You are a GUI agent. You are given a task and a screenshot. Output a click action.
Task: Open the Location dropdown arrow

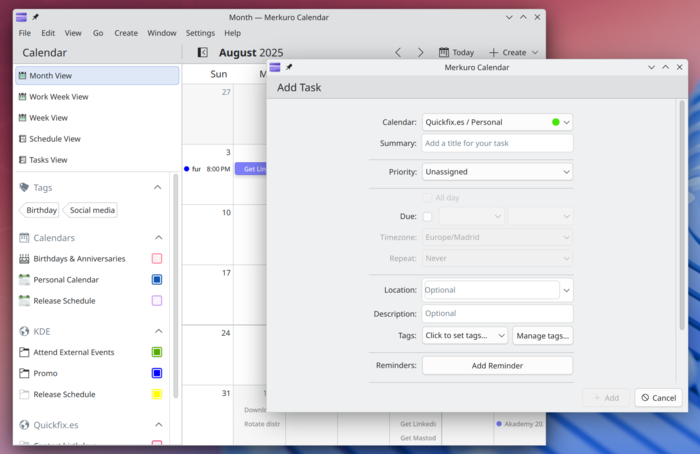click(x=567, y=290)
